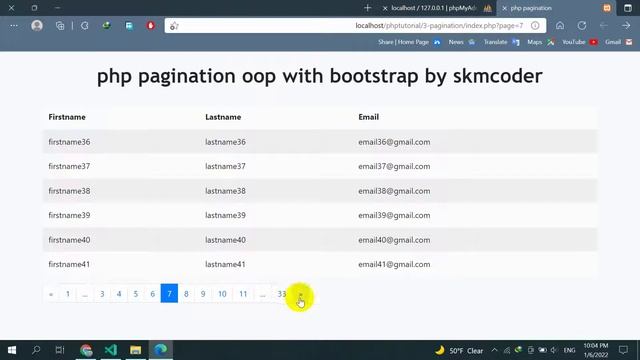Go to pagination page 3

click(x=102, y=293)
